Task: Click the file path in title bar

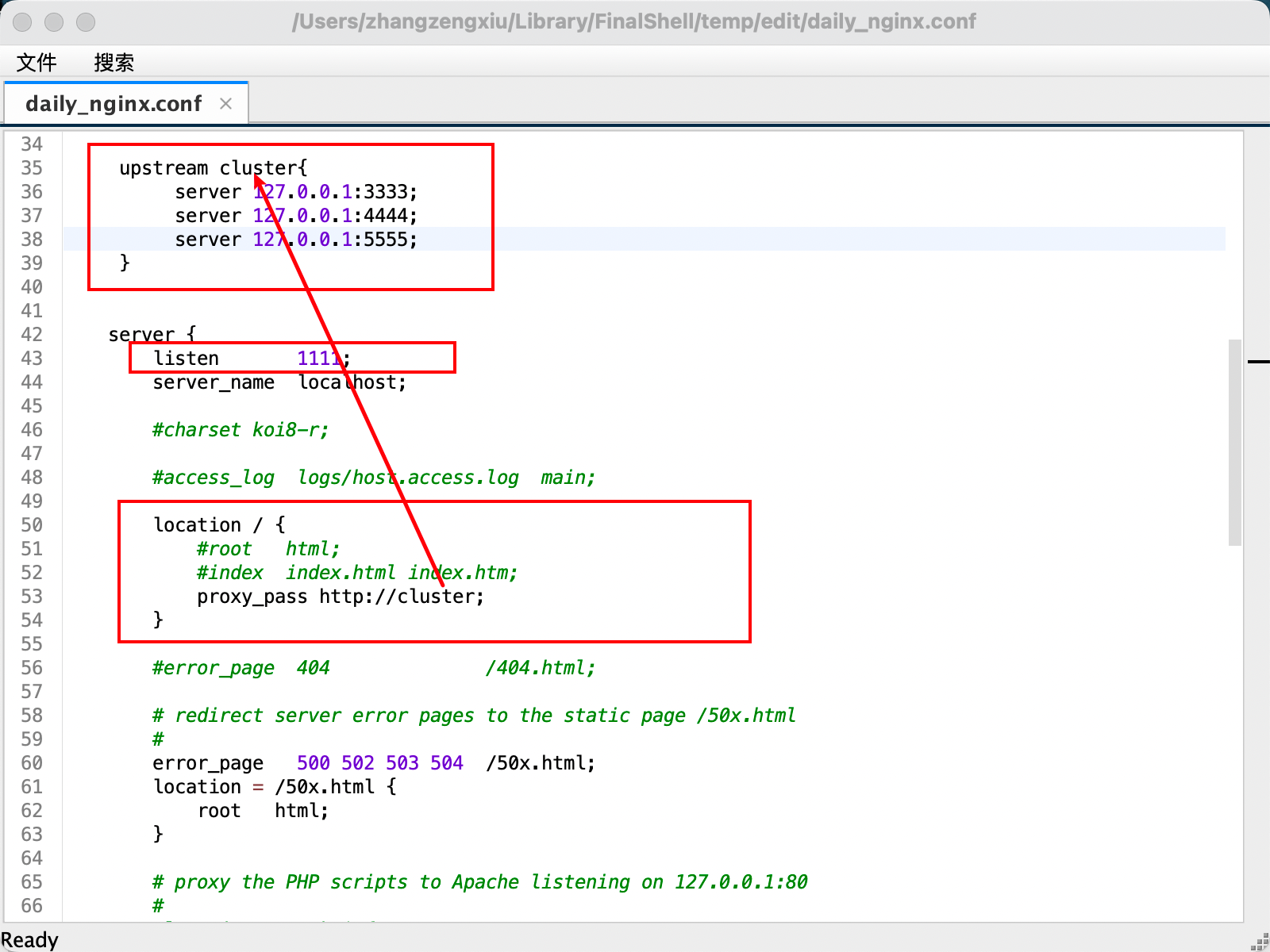Action: [634, 21]
